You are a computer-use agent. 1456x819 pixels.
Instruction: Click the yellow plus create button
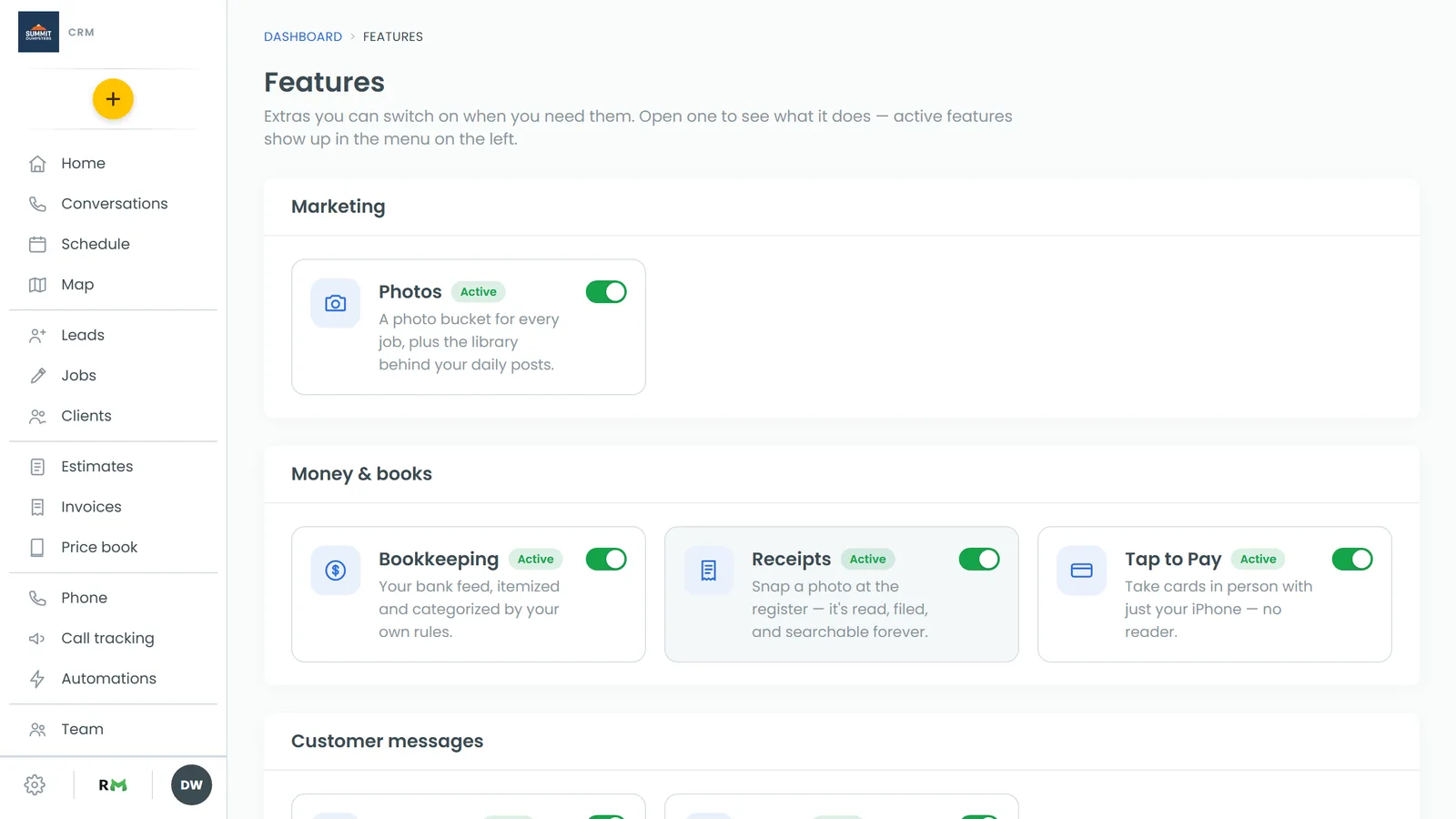tap(113, 99)
